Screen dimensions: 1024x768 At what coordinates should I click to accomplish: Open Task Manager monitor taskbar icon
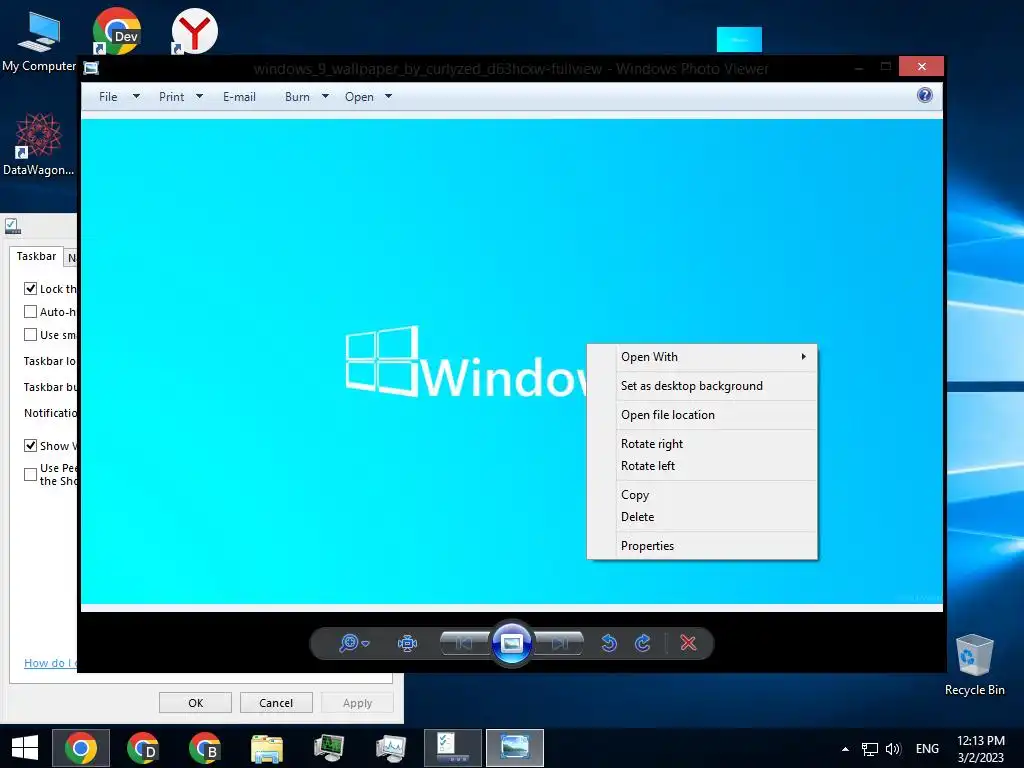click(328, 748)
